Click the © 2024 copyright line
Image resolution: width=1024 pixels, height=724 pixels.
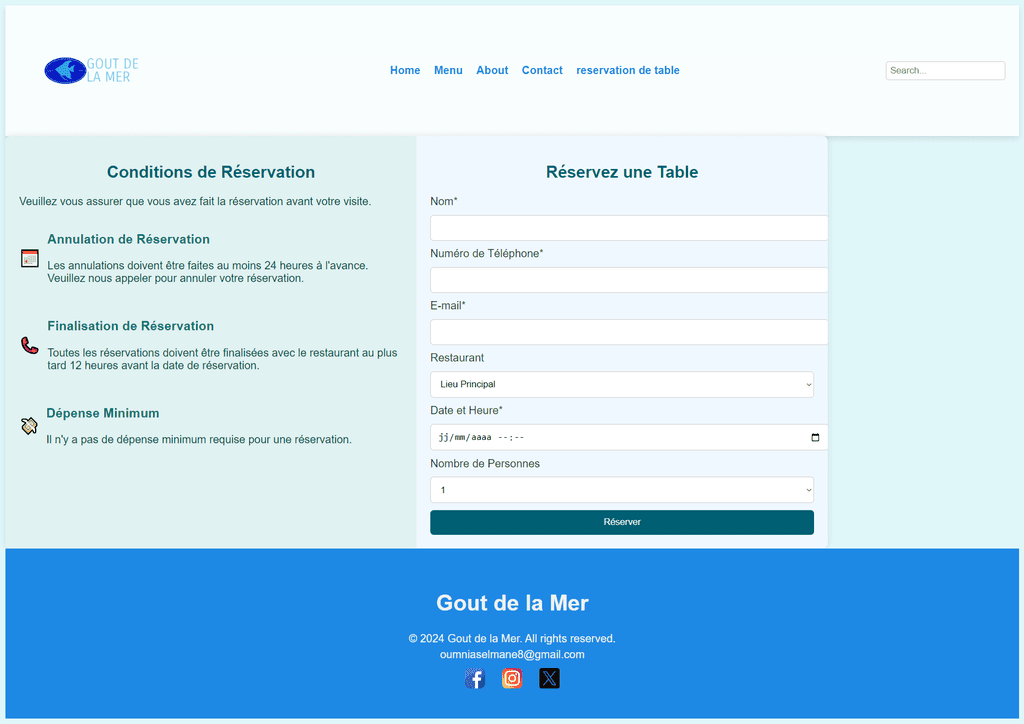(512, 638)
